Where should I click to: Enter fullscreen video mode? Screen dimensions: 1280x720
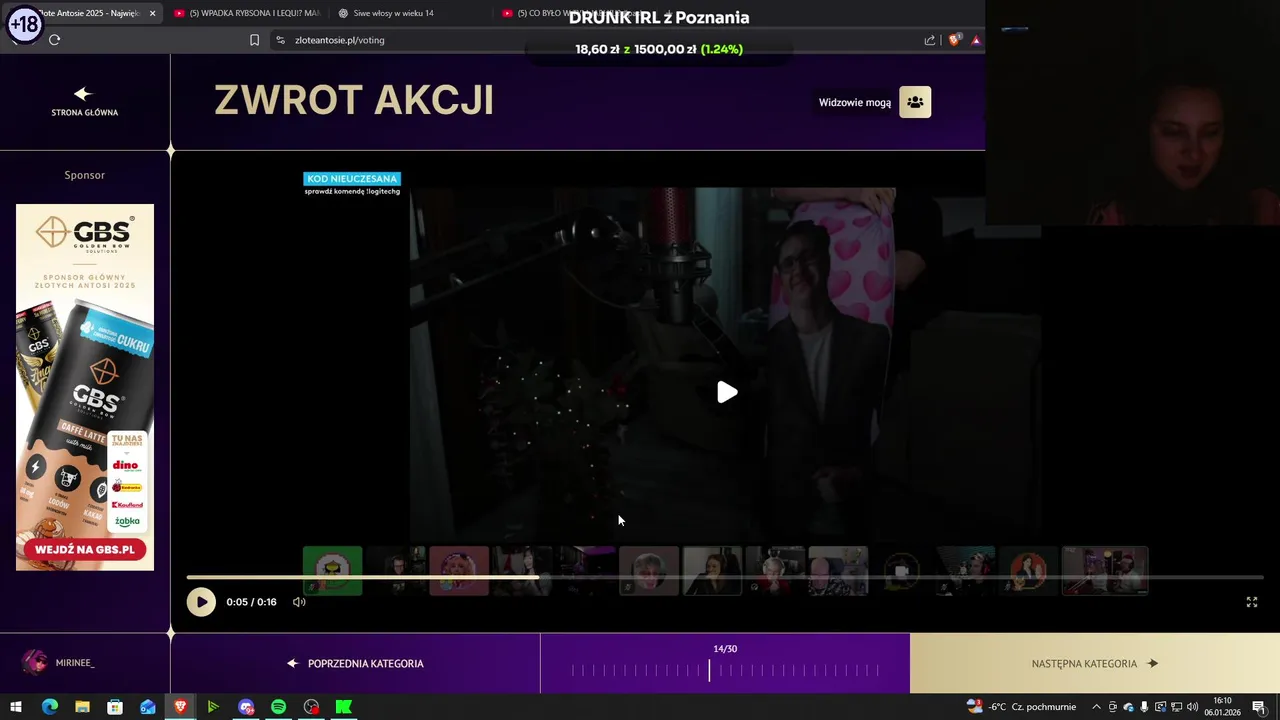(1251, 602)
